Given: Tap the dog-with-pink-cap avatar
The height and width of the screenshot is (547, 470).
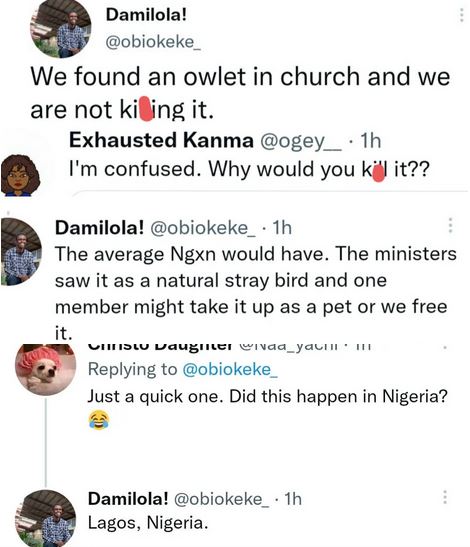Looking at the screenshot, I should [x=45, y=369].
